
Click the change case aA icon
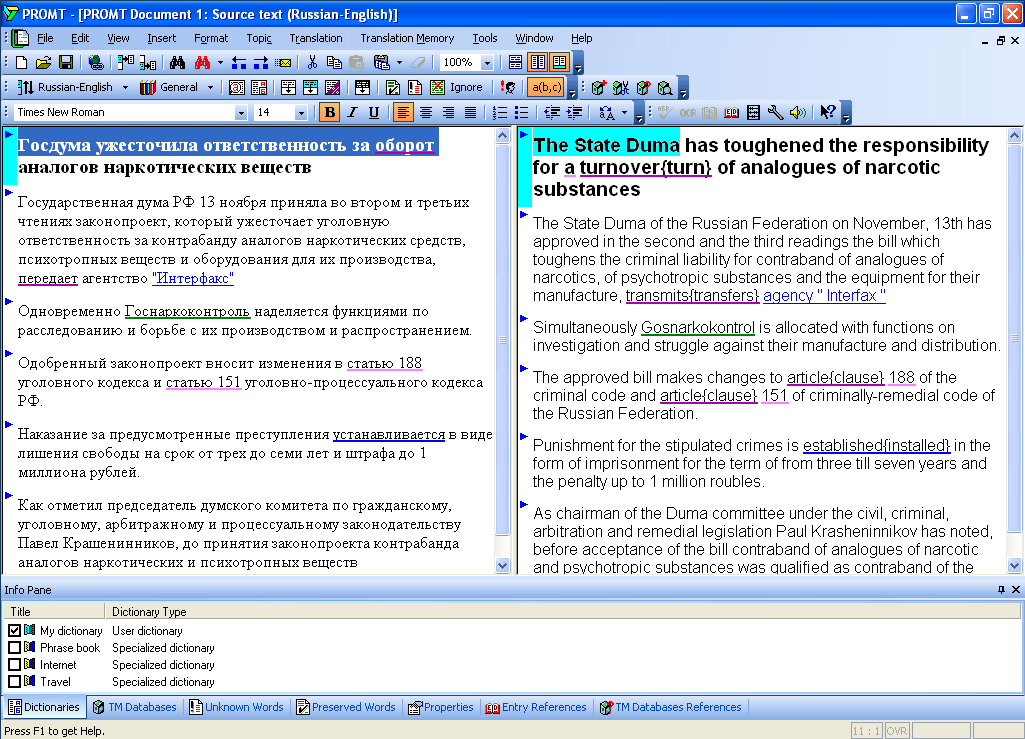point(607,112)
